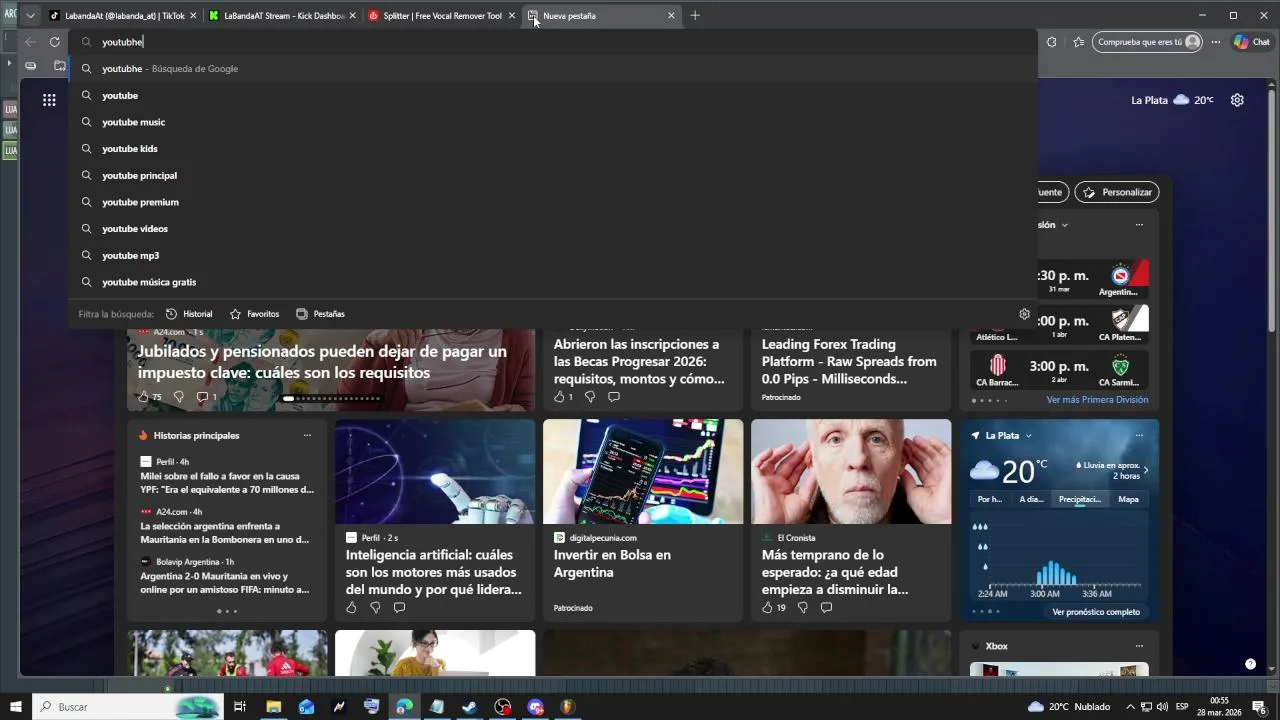Click the favorites star icon in toolbar
This screenshot has height=720, width=1280.
tap(1078, 42)
